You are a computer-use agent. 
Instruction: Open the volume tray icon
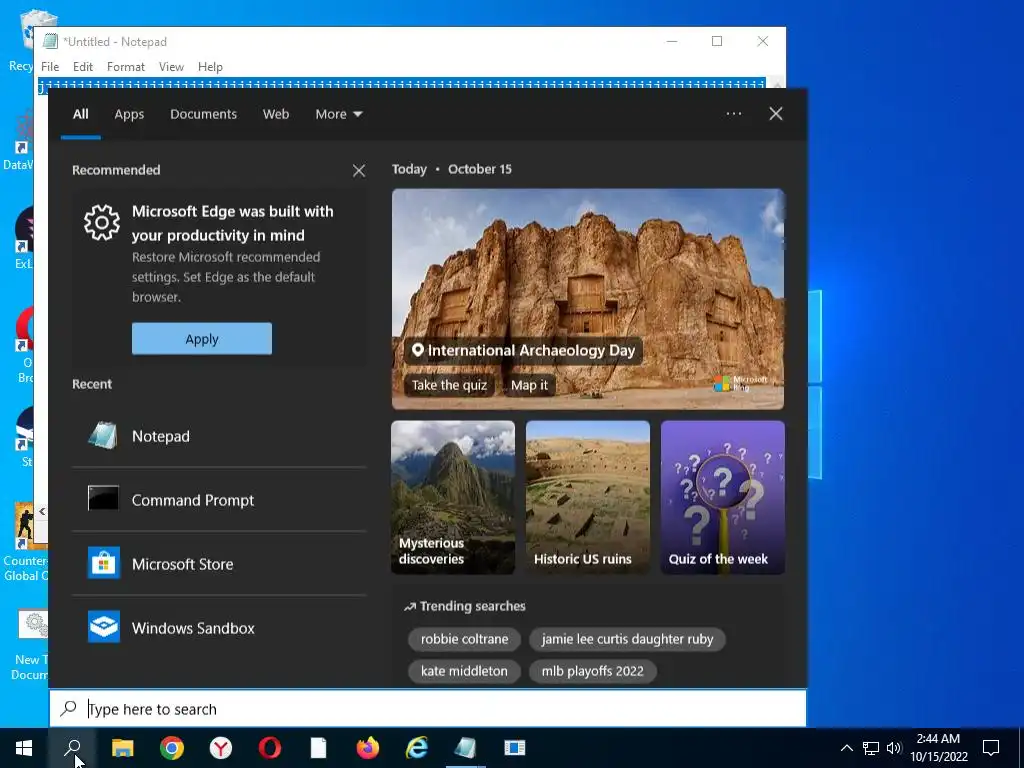pyautogui.click(x=894, y=748)
